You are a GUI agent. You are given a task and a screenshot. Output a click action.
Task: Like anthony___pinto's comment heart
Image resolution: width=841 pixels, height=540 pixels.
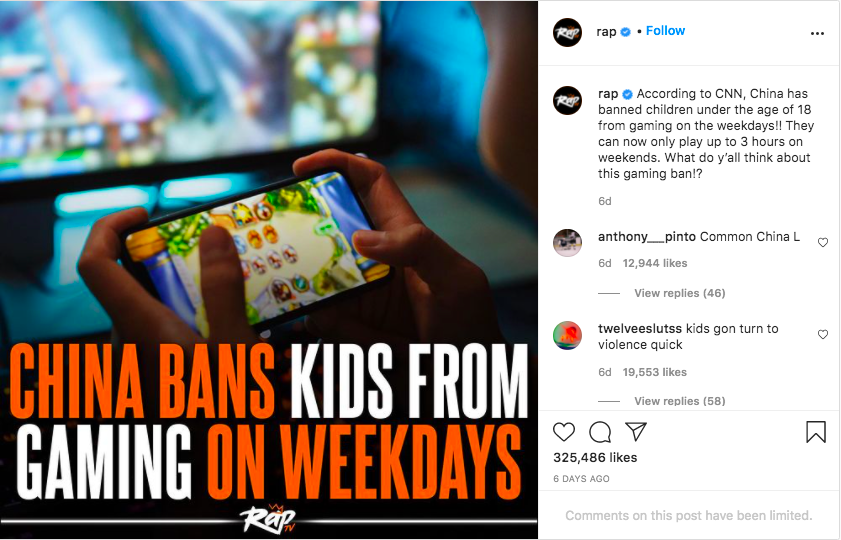click(823, 242)
